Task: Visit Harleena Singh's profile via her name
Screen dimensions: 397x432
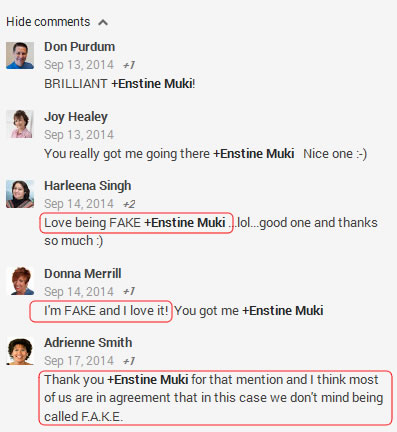Action: coord(87,186)
